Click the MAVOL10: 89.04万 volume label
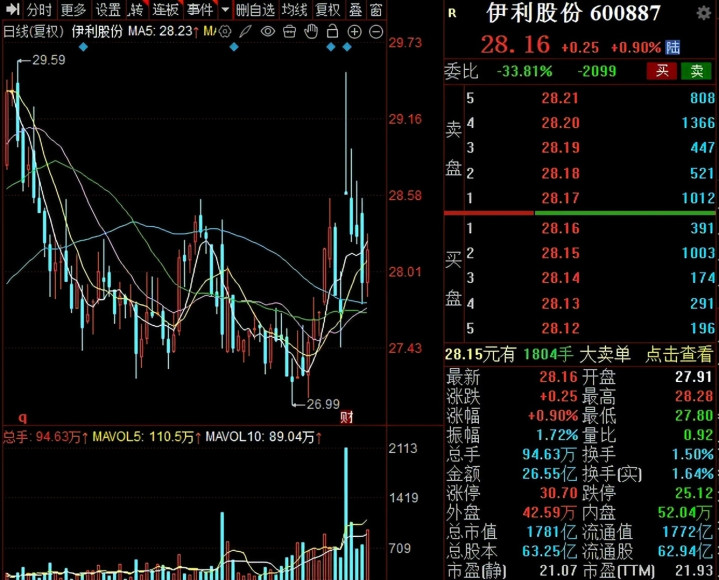This screenshot has width=719, height=580. point(264,436)
